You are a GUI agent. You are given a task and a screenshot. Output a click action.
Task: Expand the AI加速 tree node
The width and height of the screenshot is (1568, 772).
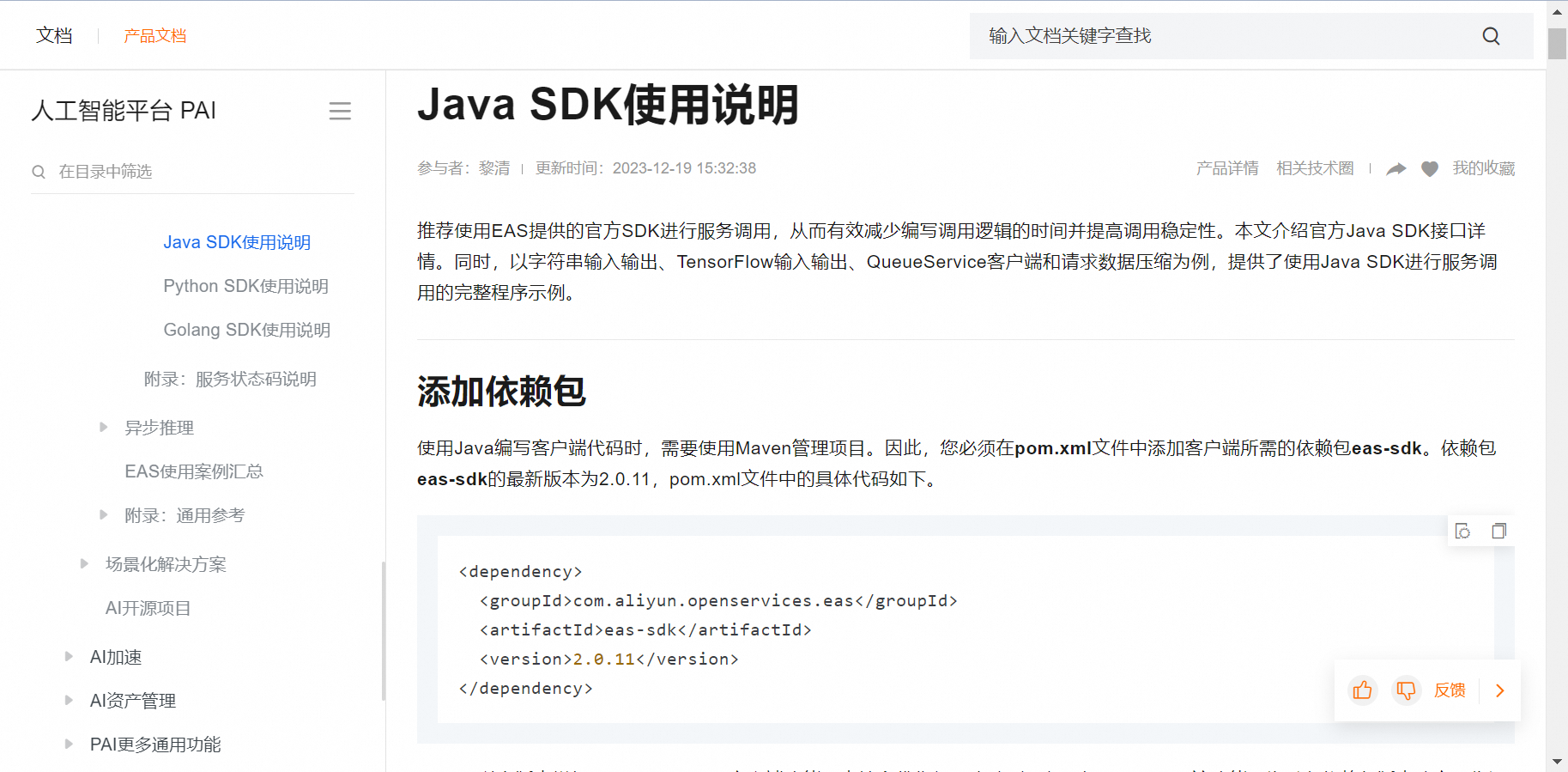(x=69, y=656)
